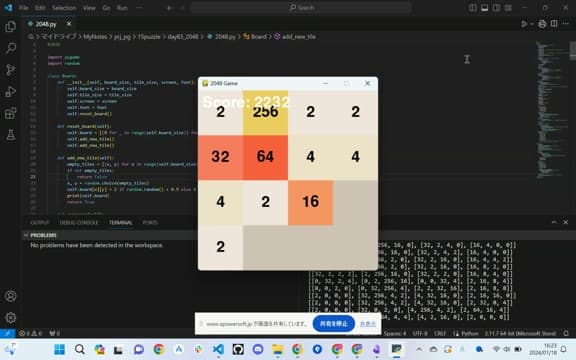Screen dimensions: 576x360
Task: Open GitHub Desktop from the taskbar
Action: tap(238, 349)
